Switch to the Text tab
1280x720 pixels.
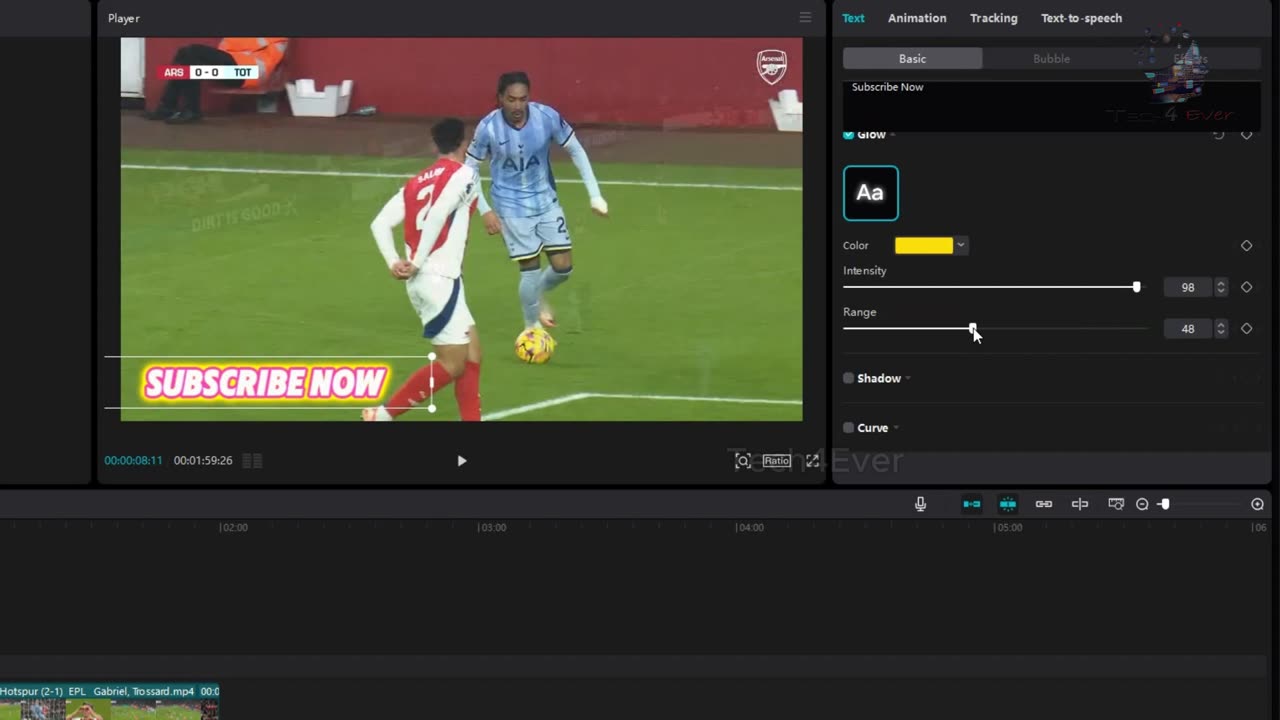click(x=853, y=18)
